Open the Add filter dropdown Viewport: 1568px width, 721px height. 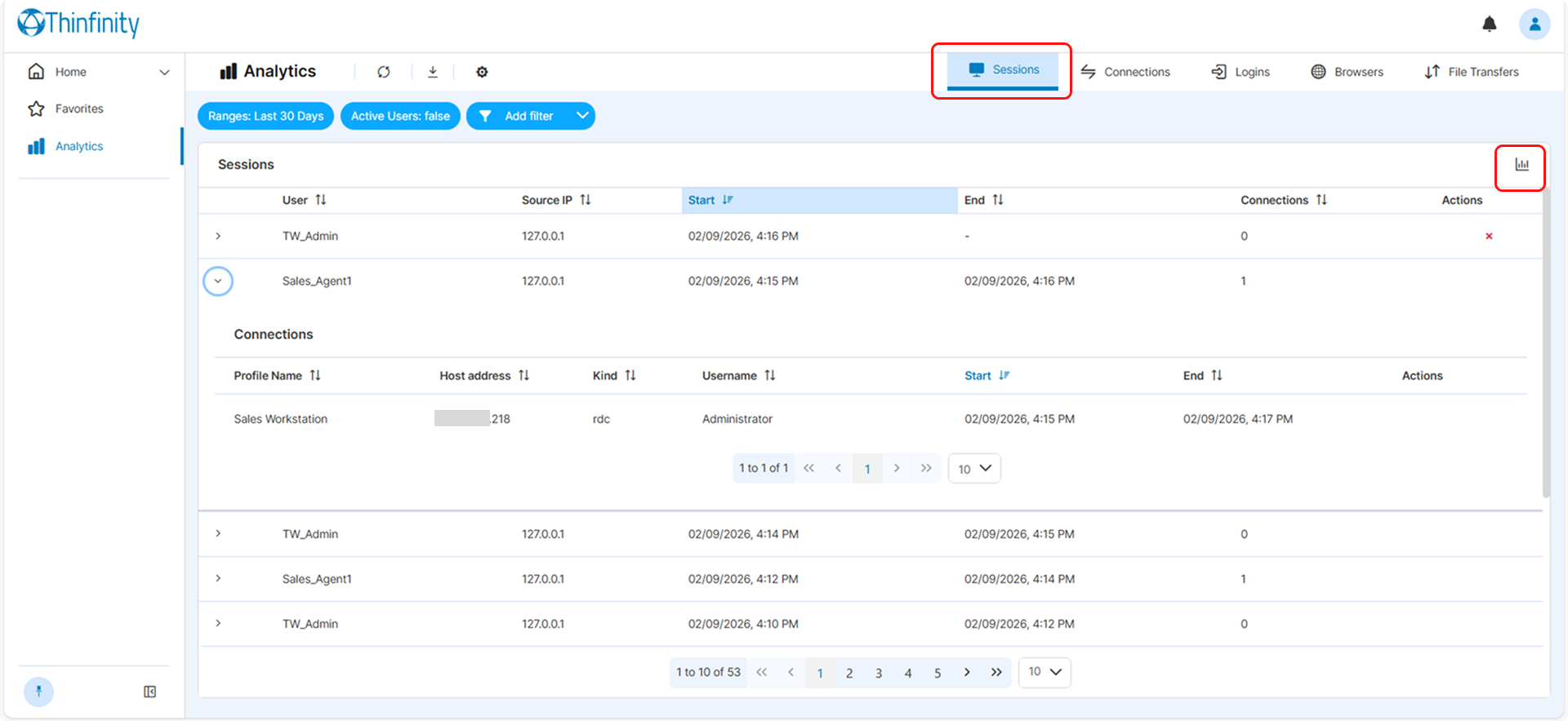click(x=531, y=116)
